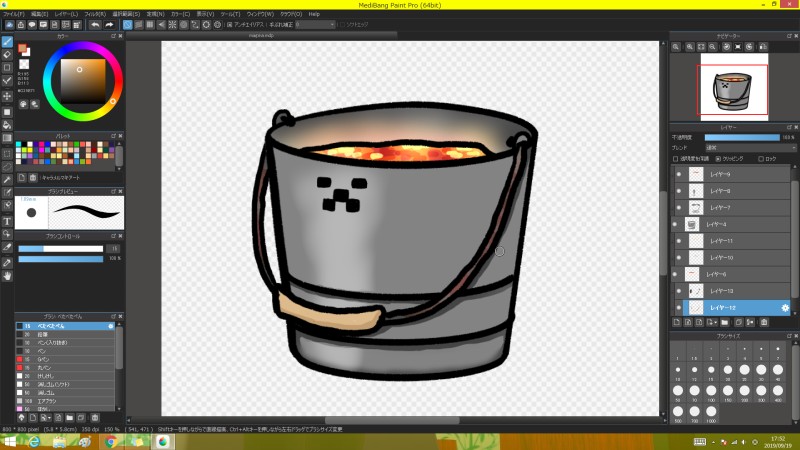Select the Eraser tool in left toolbar
The height and width of the screenshot is (450, 800).
tap(7, 54)
